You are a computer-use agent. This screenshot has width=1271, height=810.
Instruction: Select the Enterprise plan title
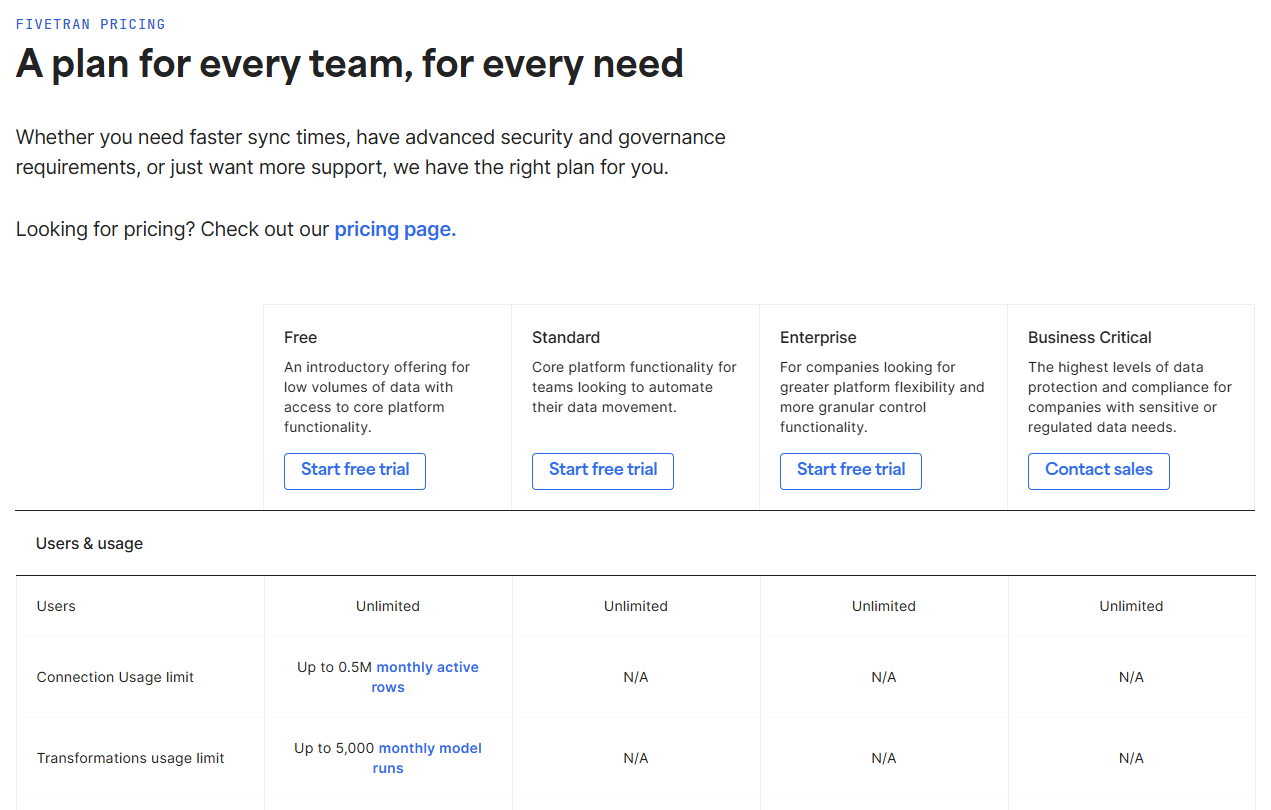(x=818, y=337)
